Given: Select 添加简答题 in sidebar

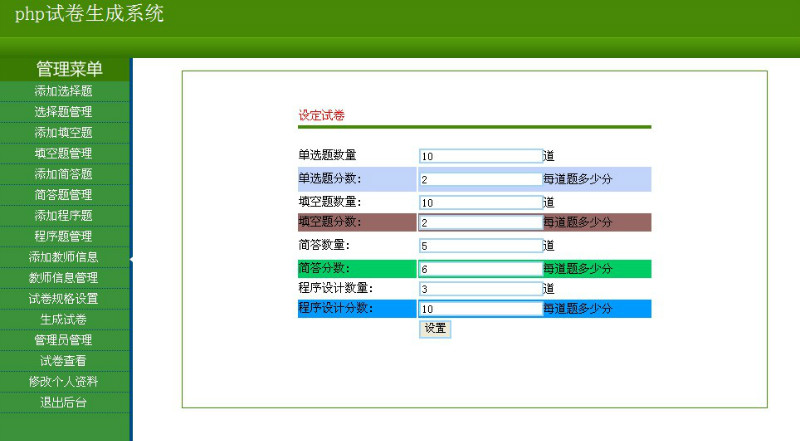Looking at the screenshot, I should [63, 174].
